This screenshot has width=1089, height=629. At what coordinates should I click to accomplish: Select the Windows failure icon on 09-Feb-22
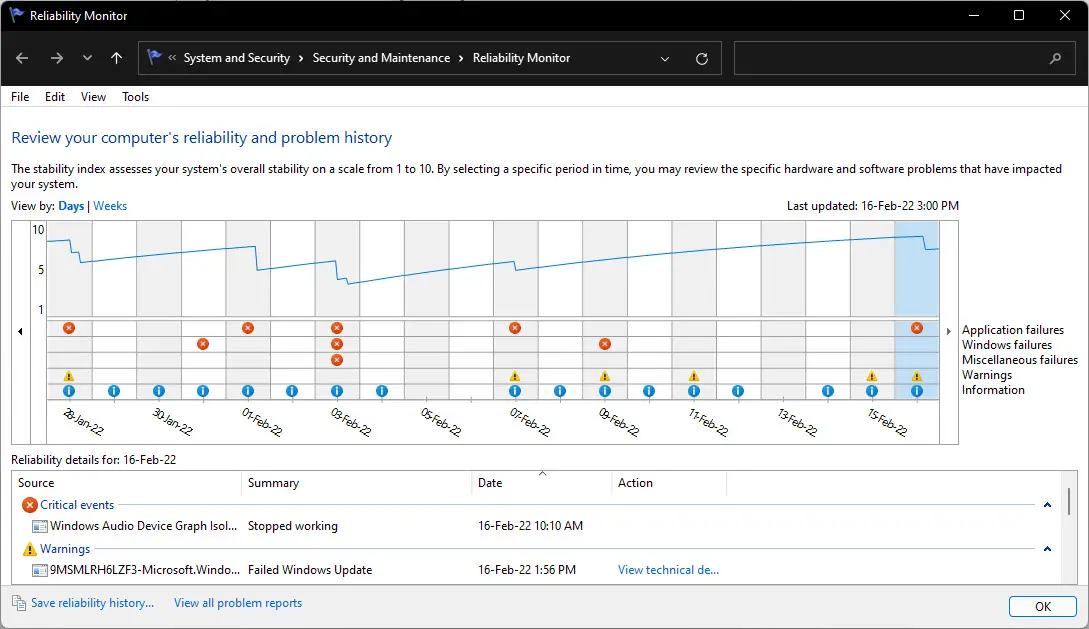pyautogui.click(x=605, y=344)
